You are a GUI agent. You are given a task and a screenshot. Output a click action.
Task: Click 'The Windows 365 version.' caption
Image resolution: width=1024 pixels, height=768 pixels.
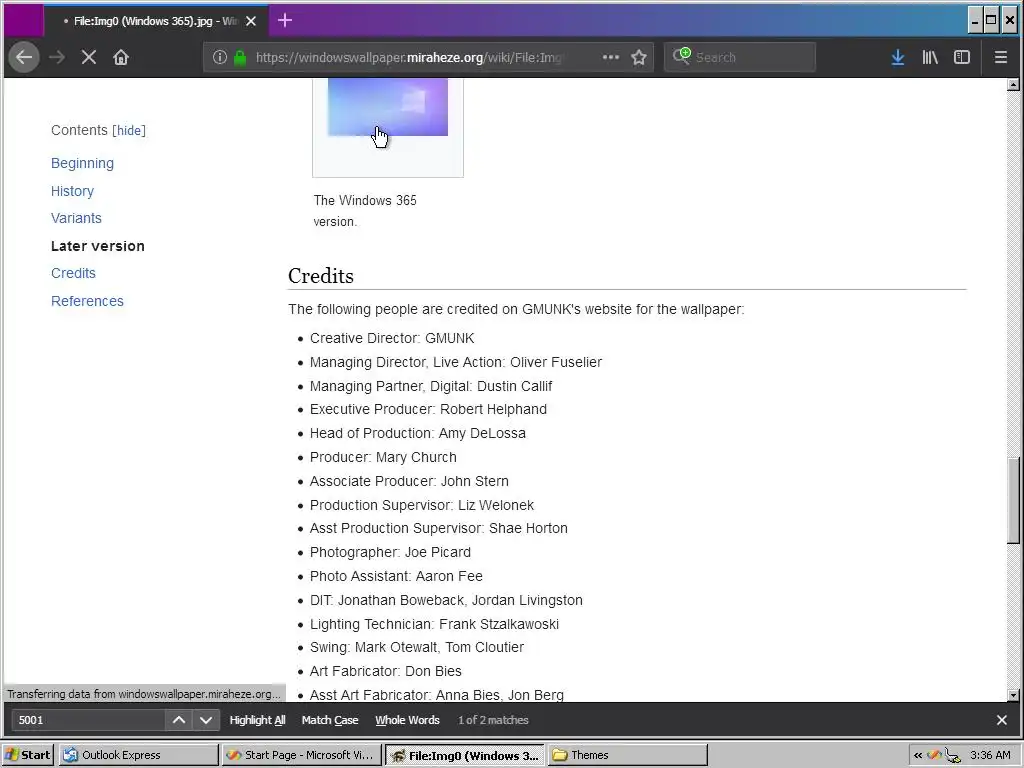pos(365,211)
